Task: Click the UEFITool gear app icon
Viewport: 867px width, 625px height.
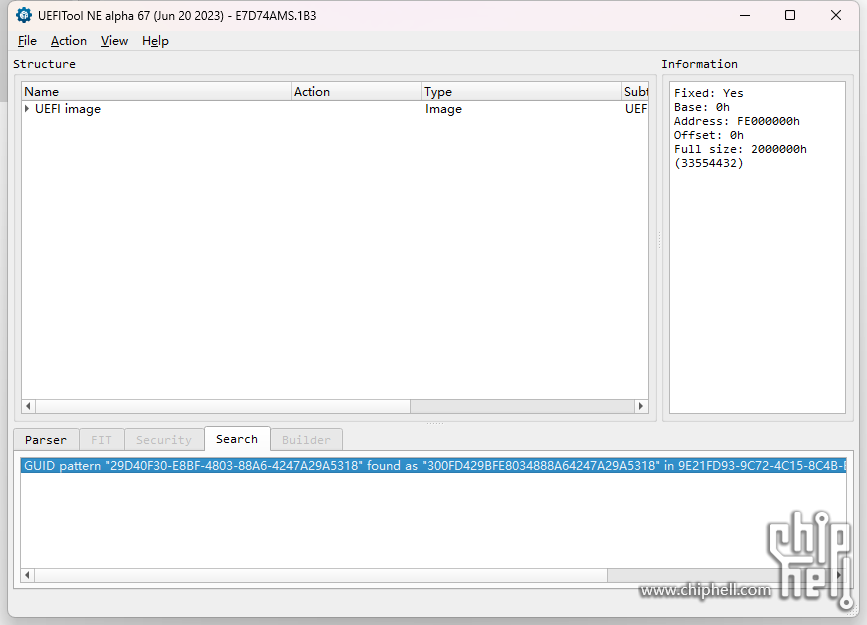Action: (x=24, y=15)
